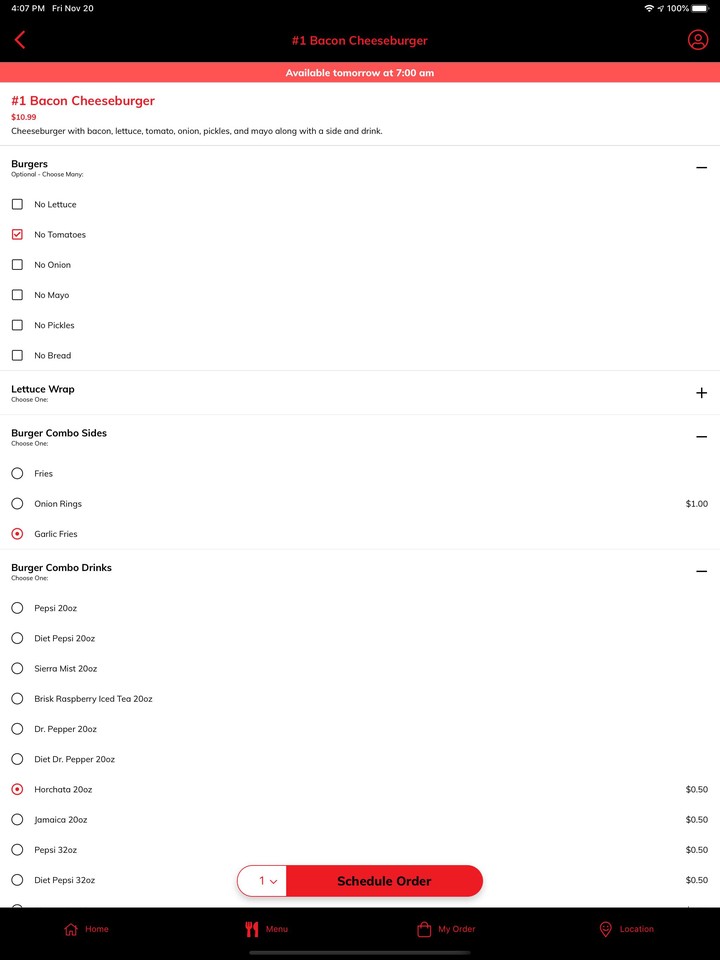The image size is (720, 960).
Task: Switch to the My Order tab
Action: click(x=446, y=929)
